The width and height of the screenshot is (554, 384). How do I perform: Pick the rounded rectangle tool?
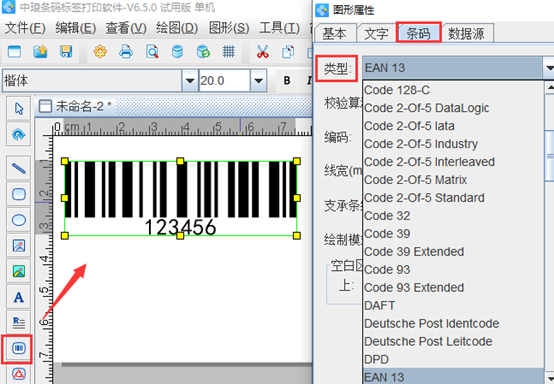19,194
